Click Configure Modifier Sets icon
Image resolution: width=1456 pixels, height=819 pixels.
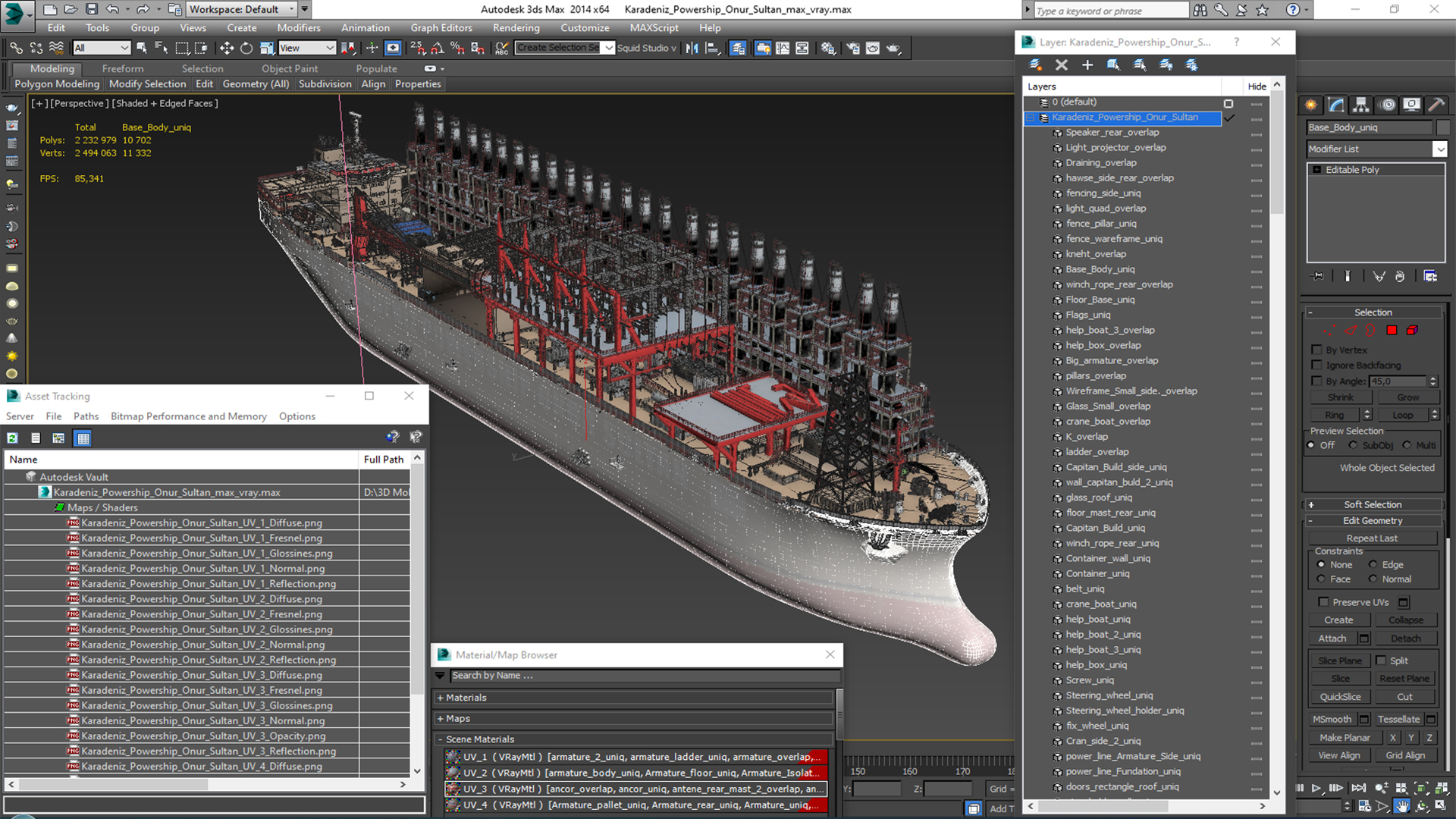pos(1430,276)
